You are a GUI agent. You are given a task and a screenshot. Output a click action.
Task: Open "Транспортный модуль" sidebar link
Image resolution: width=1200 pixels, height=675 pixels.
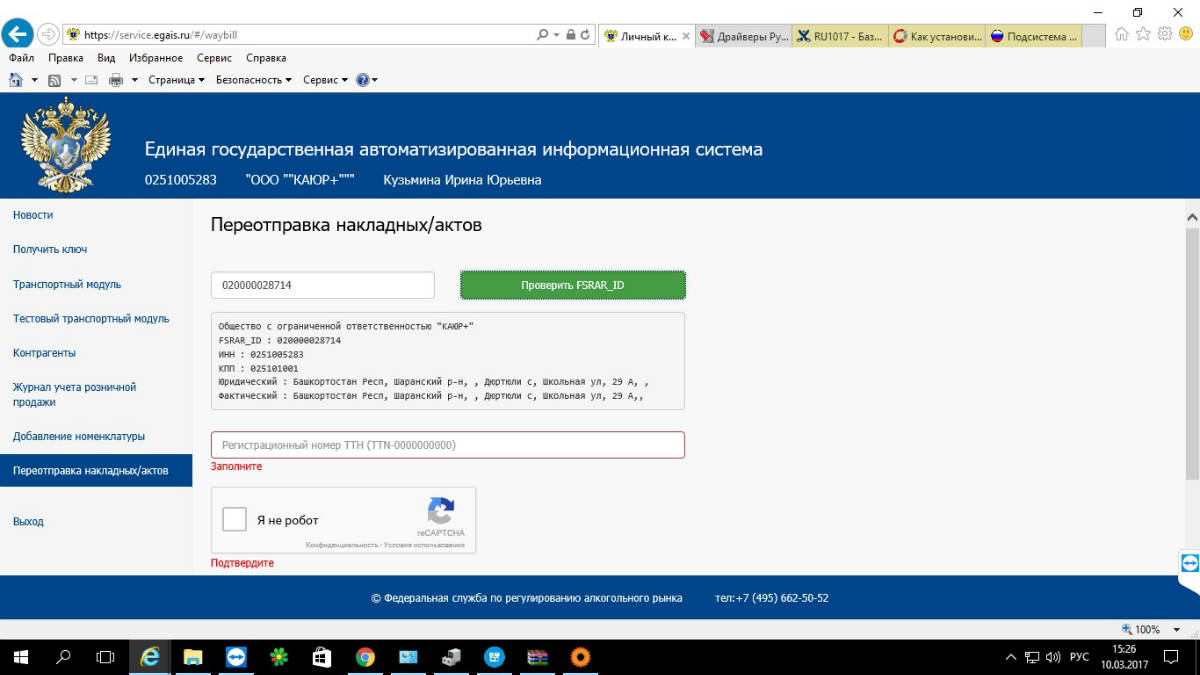(67, 284)
